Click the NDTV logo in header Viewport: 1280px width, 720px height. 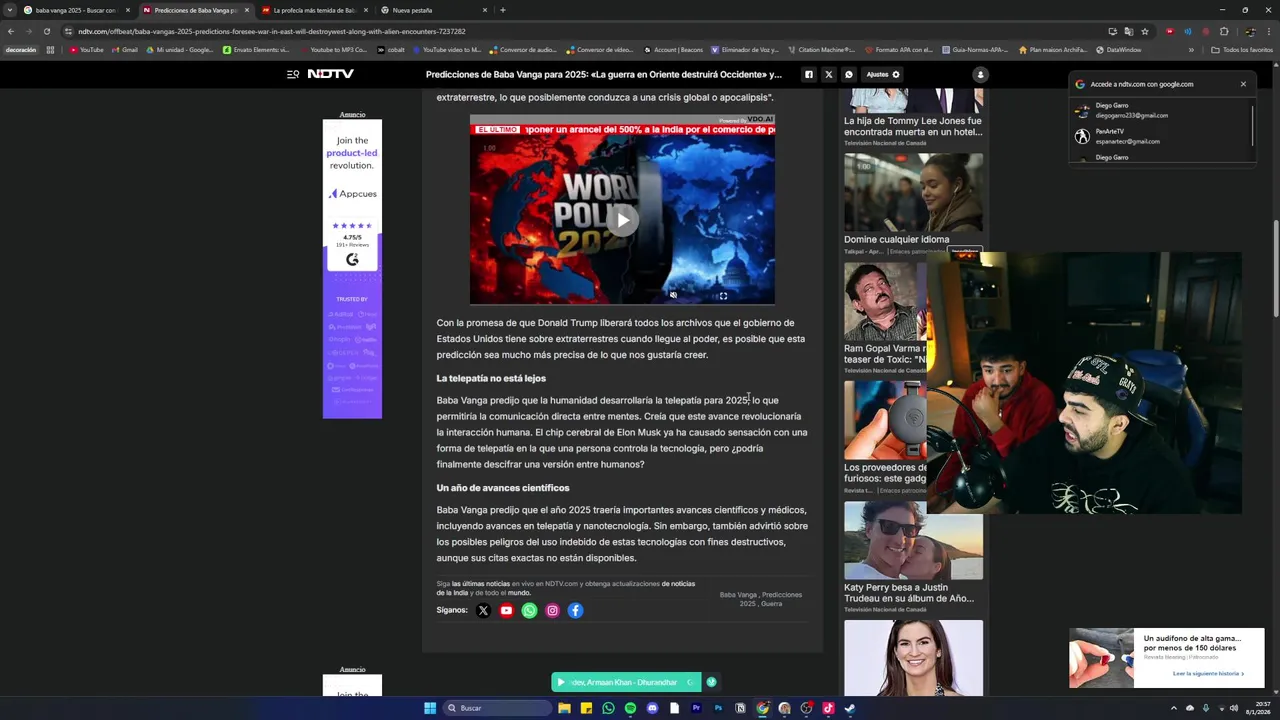330,74
